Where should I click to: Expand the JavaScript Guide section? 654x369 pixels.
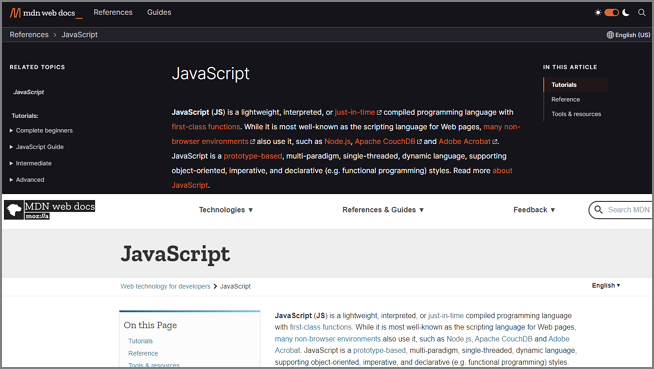[x=37, y=147]
